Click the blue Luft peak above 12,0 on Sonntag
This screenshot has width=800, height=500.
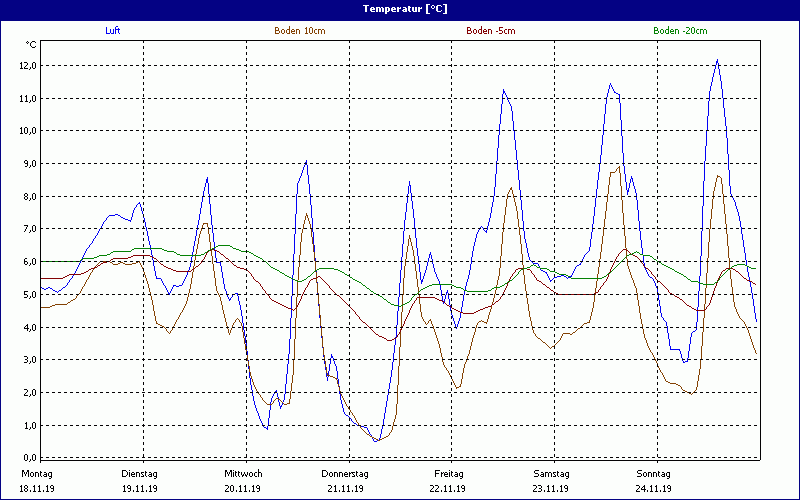coord(718,61)
